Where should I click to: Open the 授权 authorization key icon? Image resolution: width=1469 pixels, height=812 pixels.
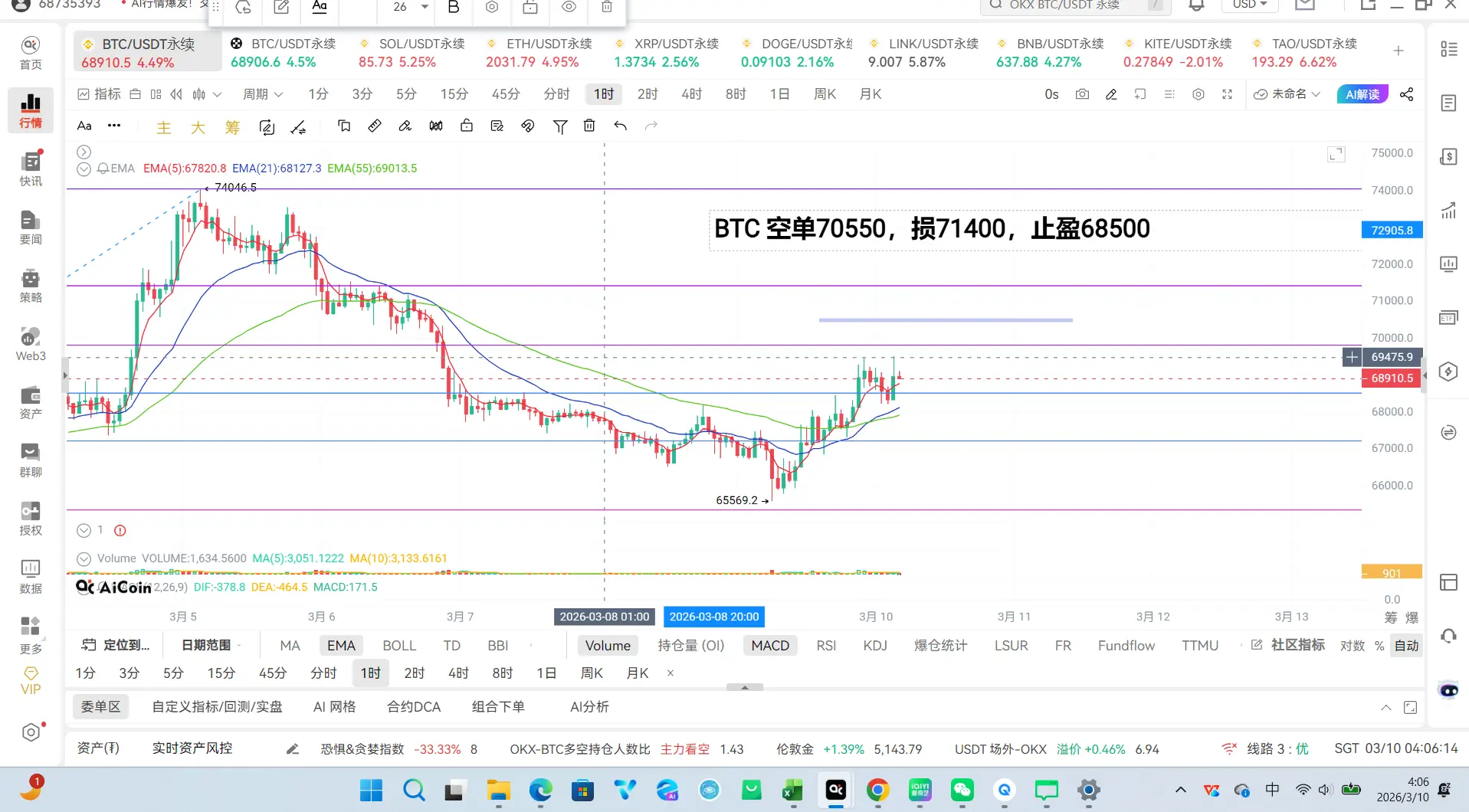(x=31, y=518)
